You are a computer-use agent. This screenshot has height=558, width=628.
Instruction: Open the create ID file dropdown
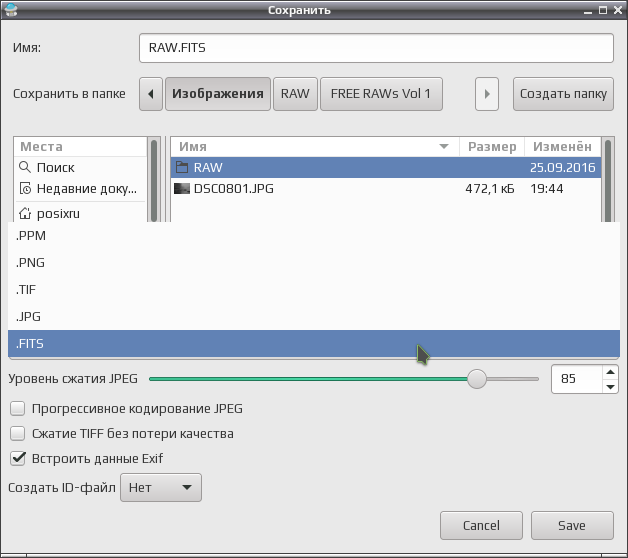[161, 487]
